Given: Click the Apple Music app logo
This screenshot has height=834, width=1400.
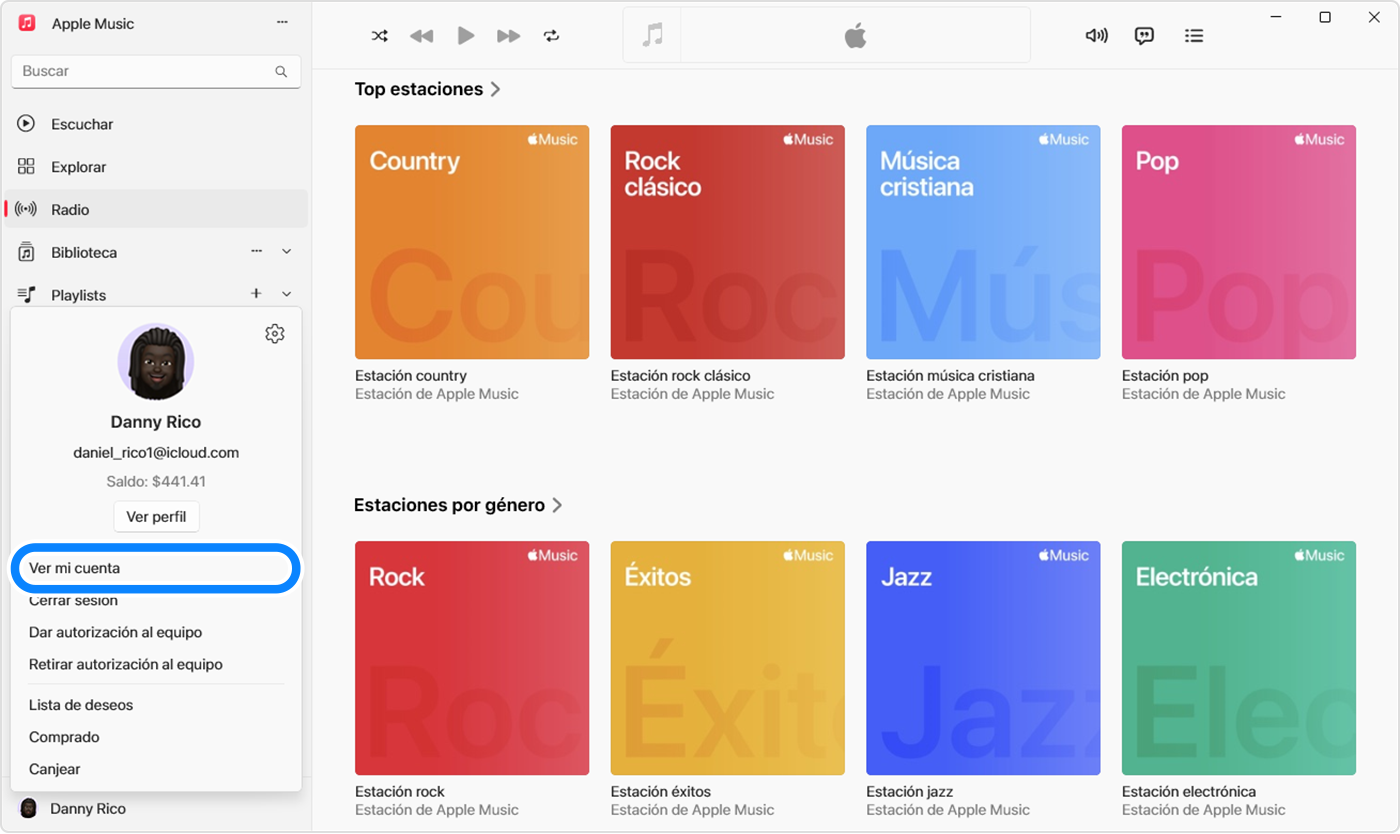Looking at the screenshot, I should click(x=27, y=23).
